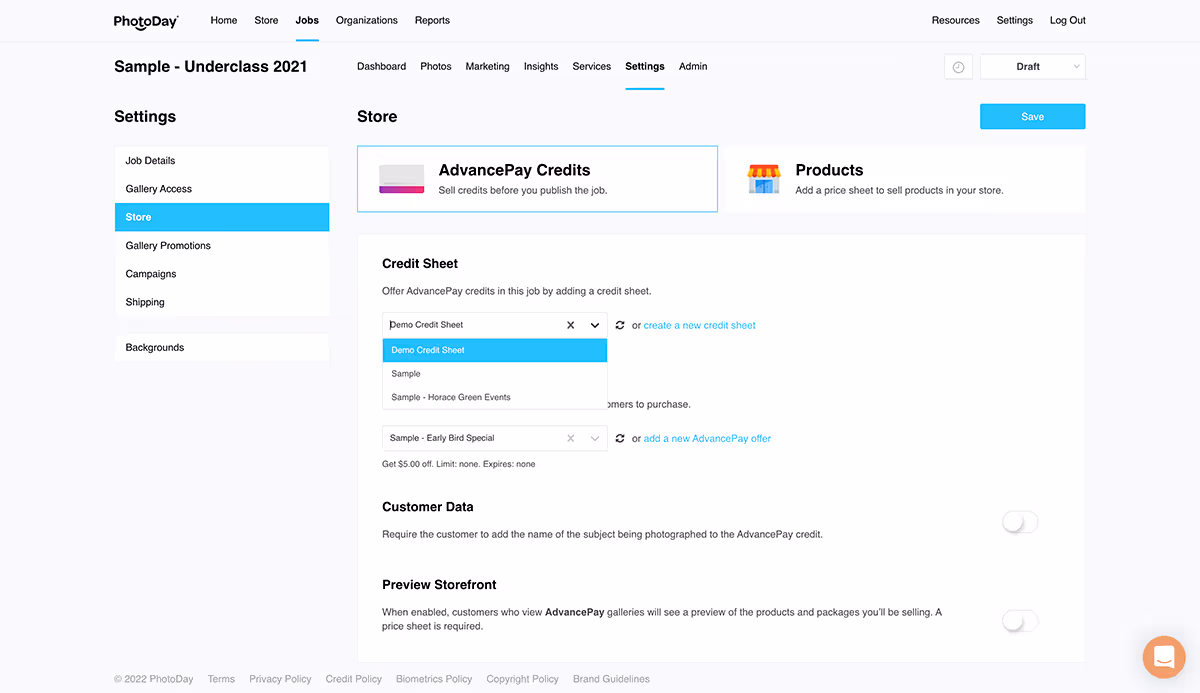Open the Insights tab
The width and height of the screenshot is (1200, 693).
coord(541,66)
